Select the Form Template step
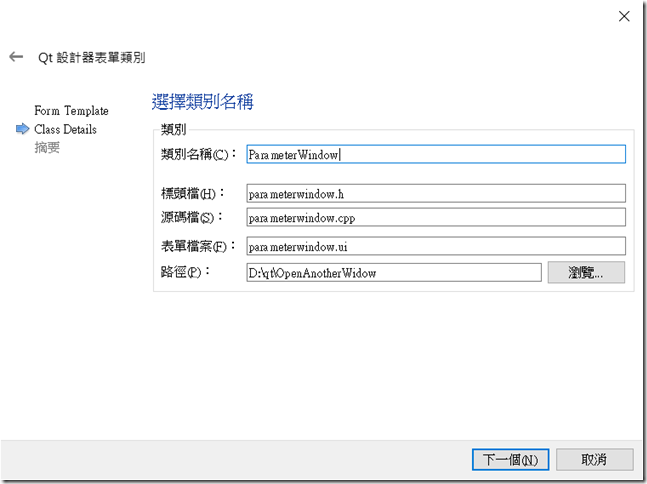This screenshot has height=484, width=647. tap(71, 111)
